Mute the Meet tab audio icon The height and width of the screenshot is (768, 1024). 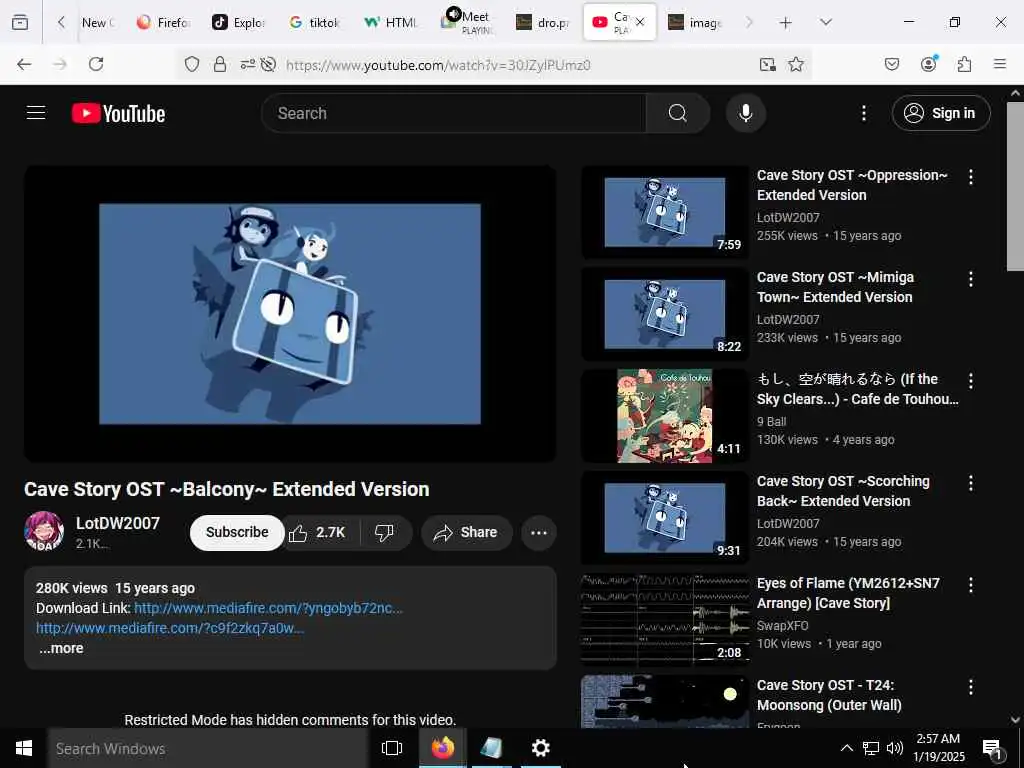tap(453, 14)
